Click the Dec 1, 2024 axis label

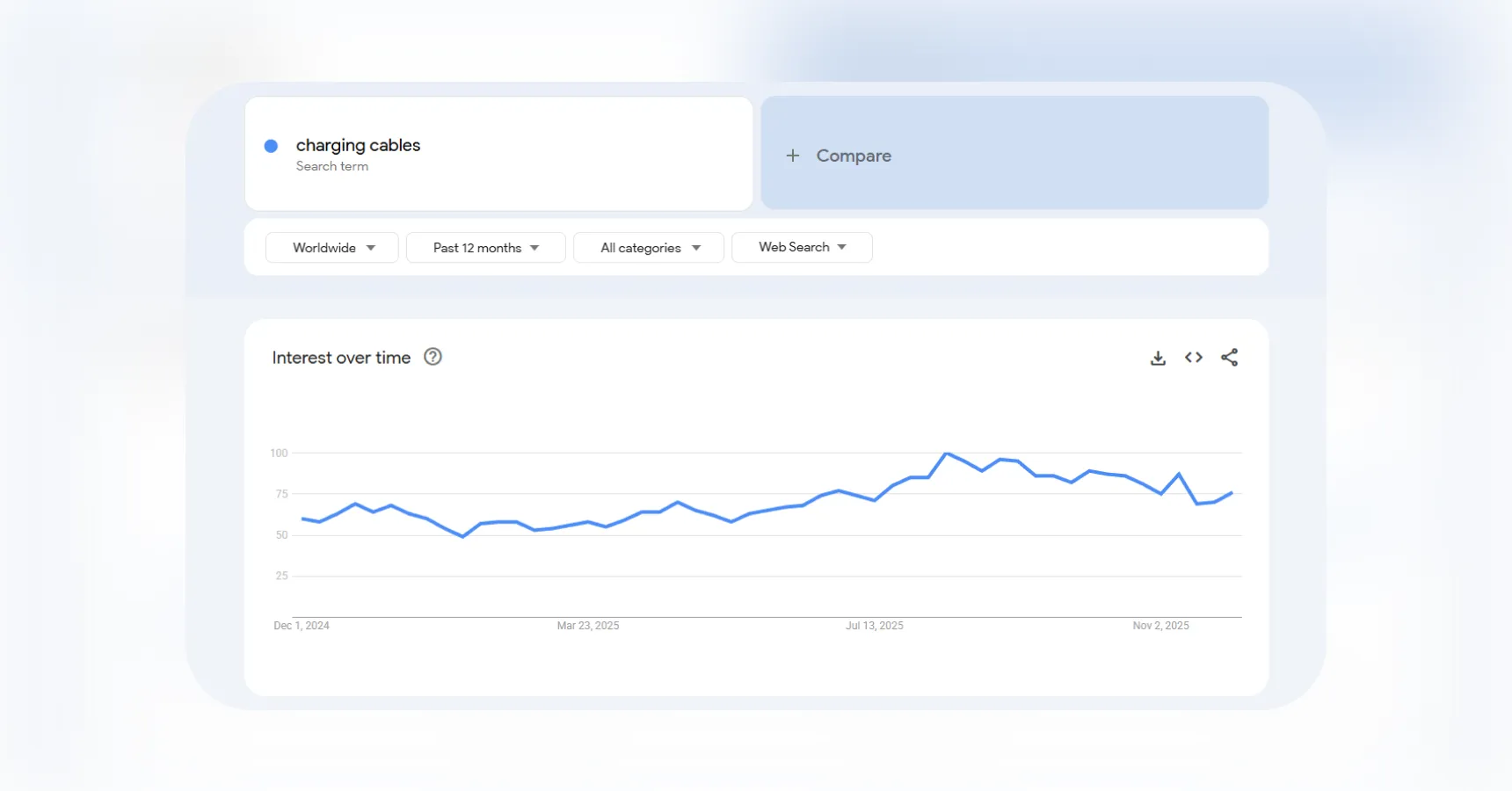click(x=302, y=625)
